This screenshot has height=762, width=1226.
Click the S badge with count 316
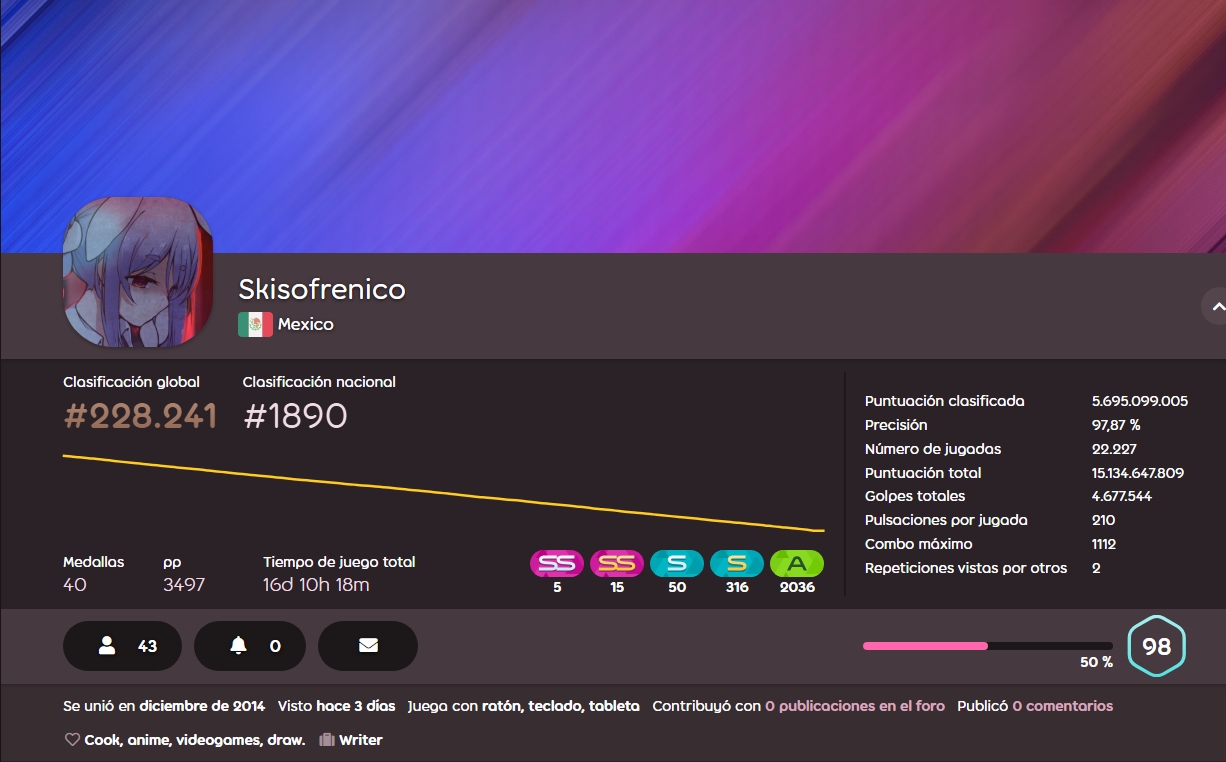point(737,564)
